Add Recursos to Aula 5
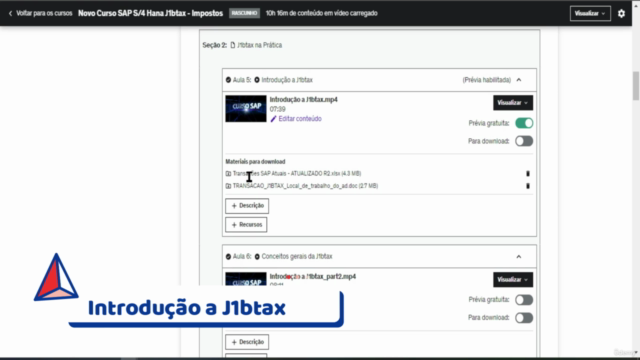 click(x=246, y=224)
